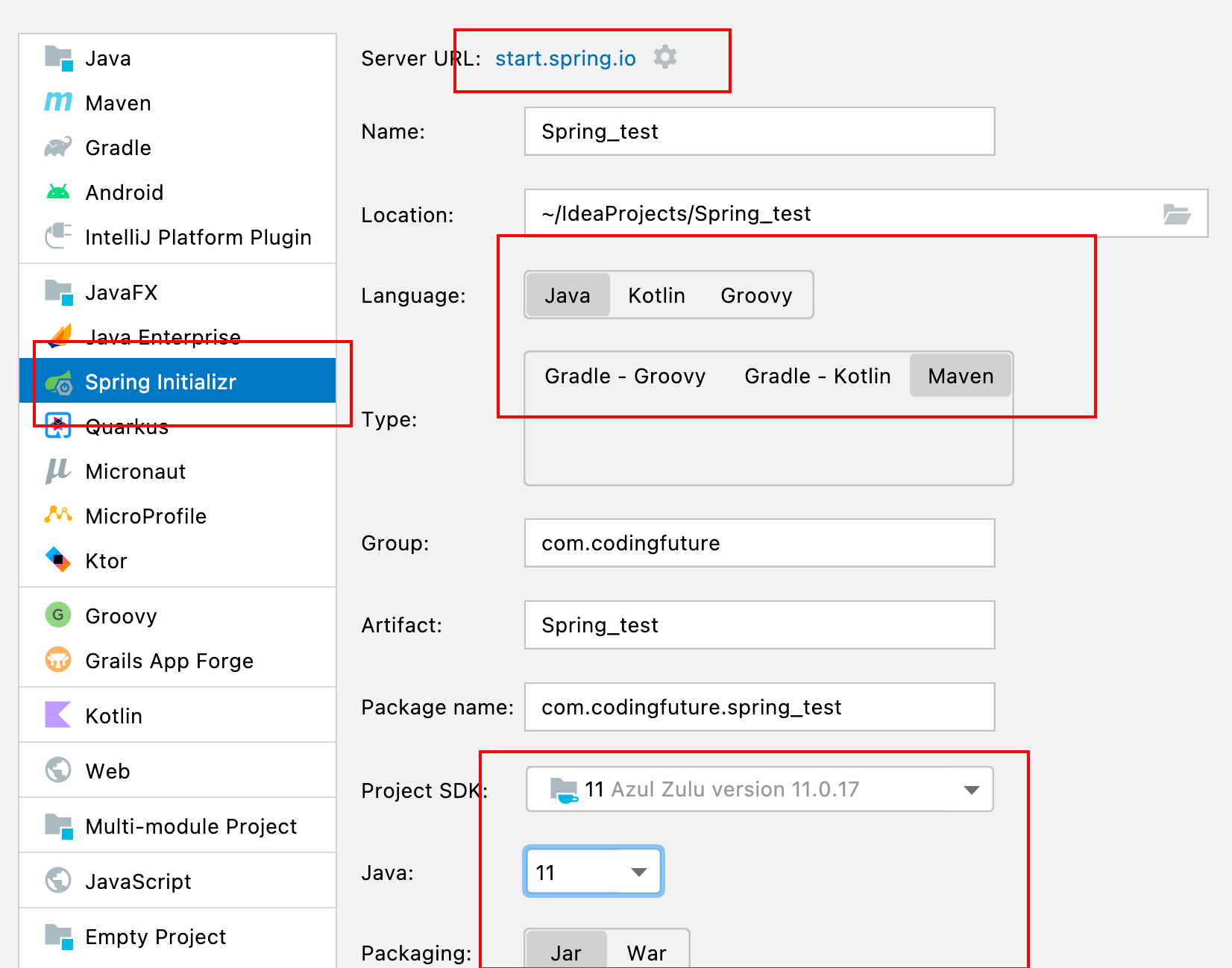Click the Maven icon in sidebar
The image size is (1232, 968).
pyautogui.click(x=58, y=101)
